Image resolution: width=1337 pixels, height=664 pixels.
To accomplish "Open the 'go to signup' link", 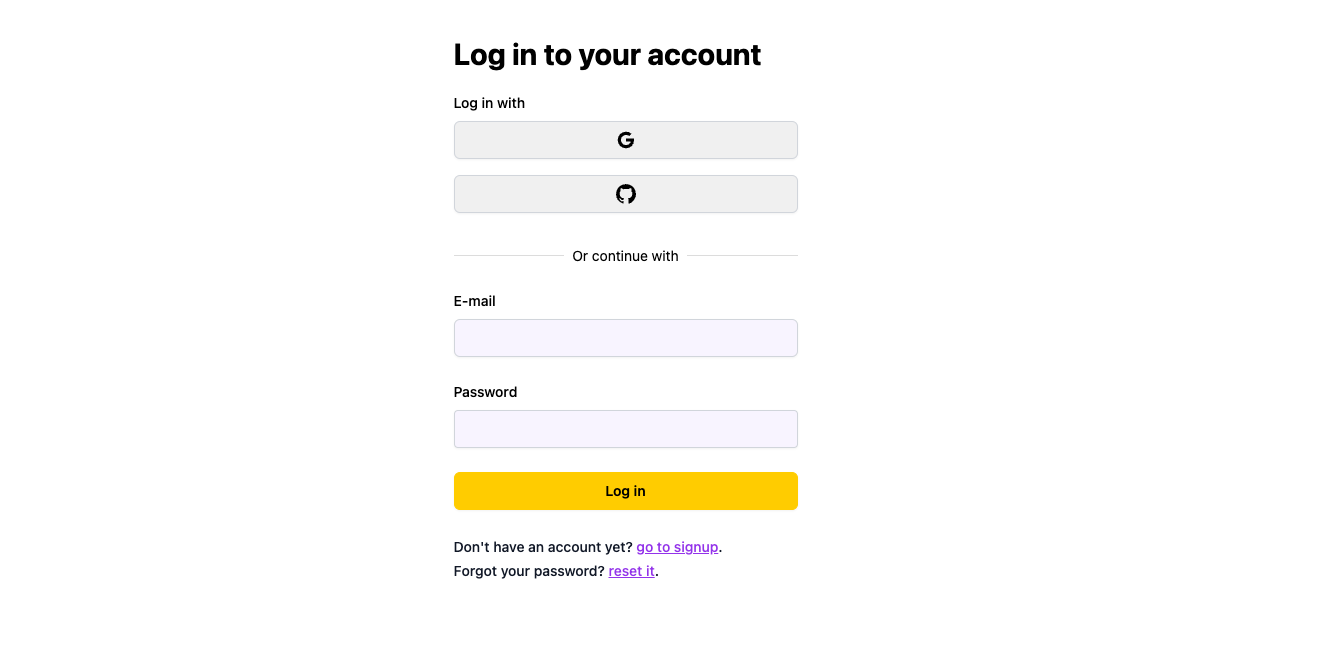I will click(677, 547).
